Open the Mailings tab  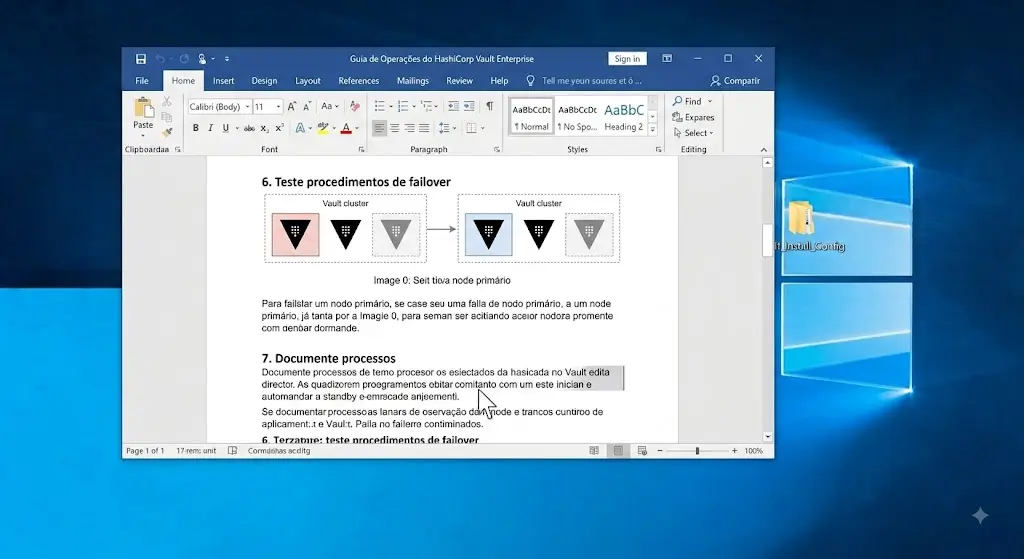pos(413,81)
